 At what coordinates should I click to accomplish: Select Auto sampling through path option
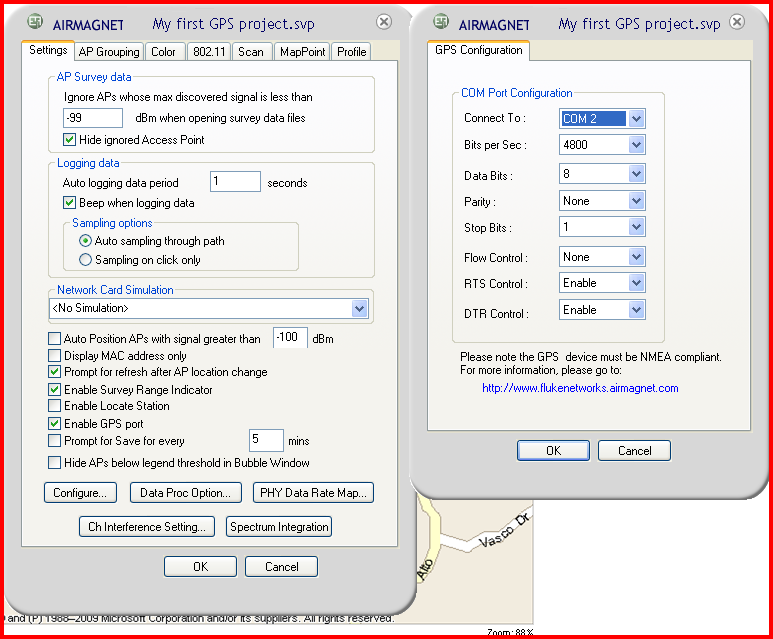[x=85, y=241]
